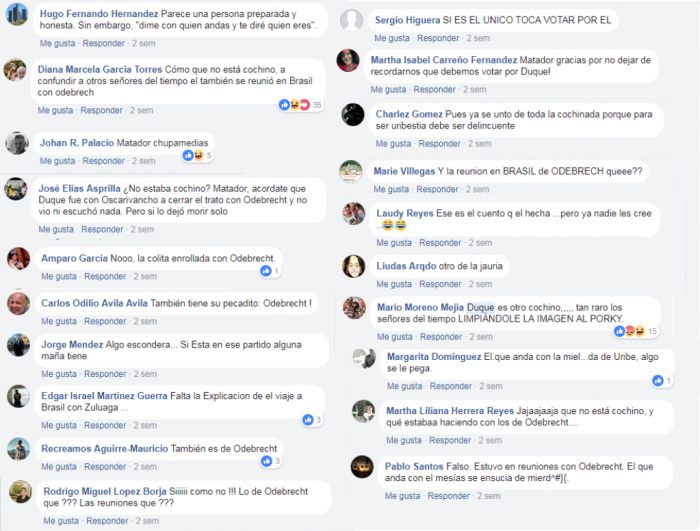Open likes on Recreamos Aguirre-Mauricio's comment
700x531 pixels.
(x=271, y=461)
